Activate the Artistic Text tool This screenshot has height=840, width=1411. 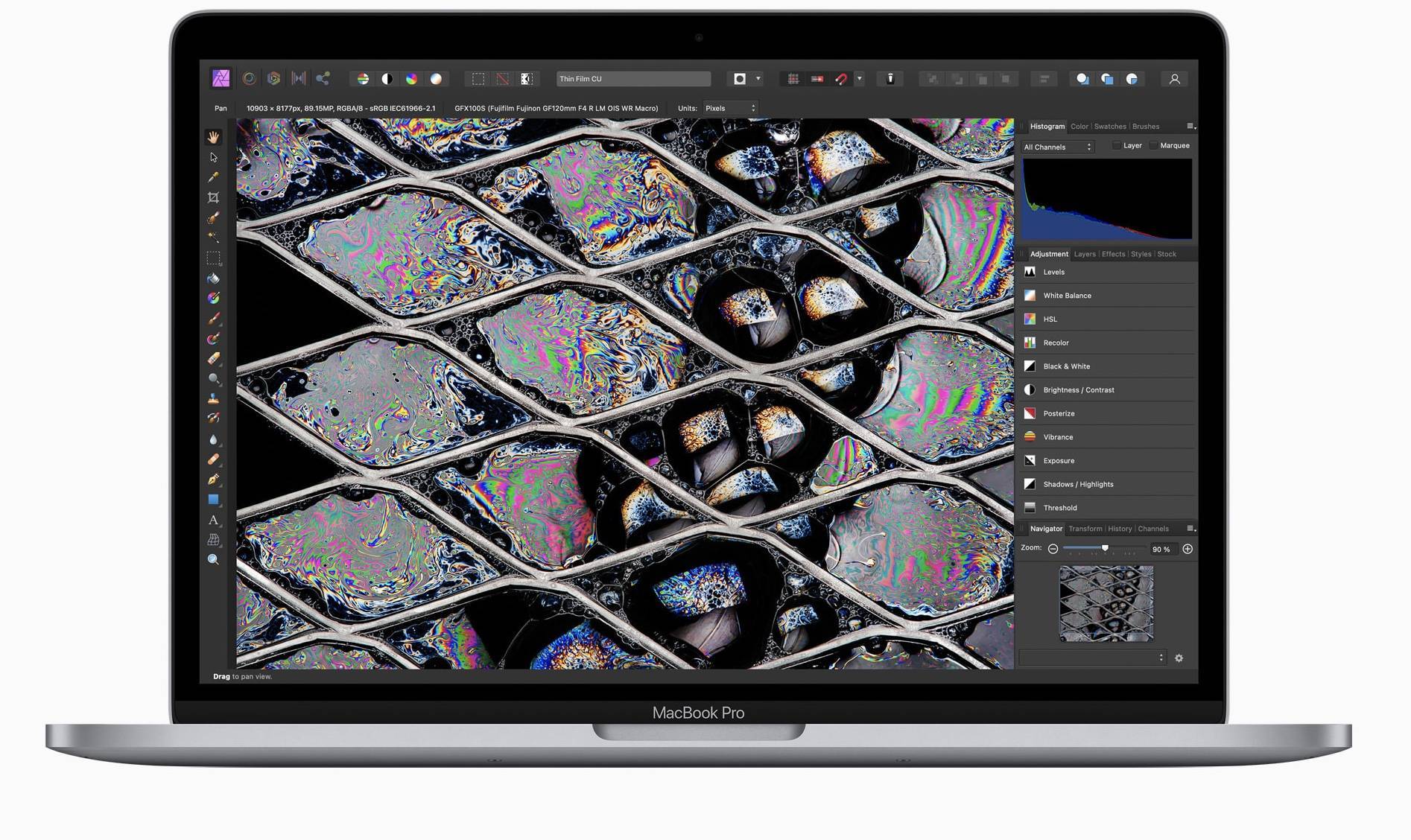pos(213,520)
